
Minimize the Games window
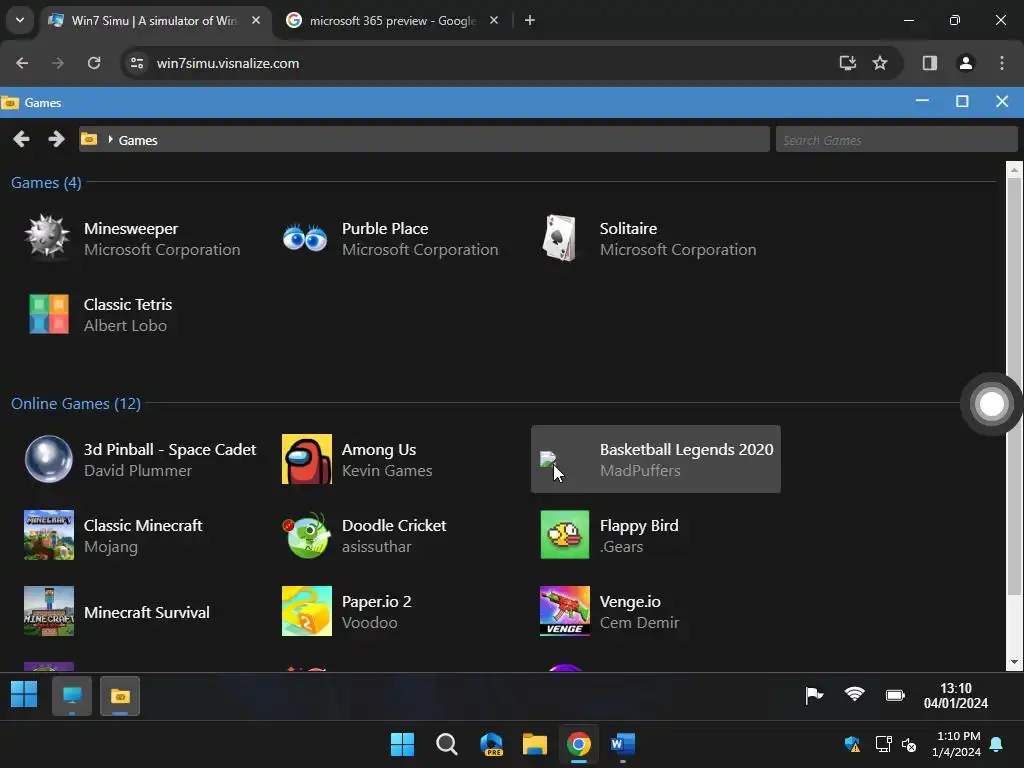coord(922,101)
